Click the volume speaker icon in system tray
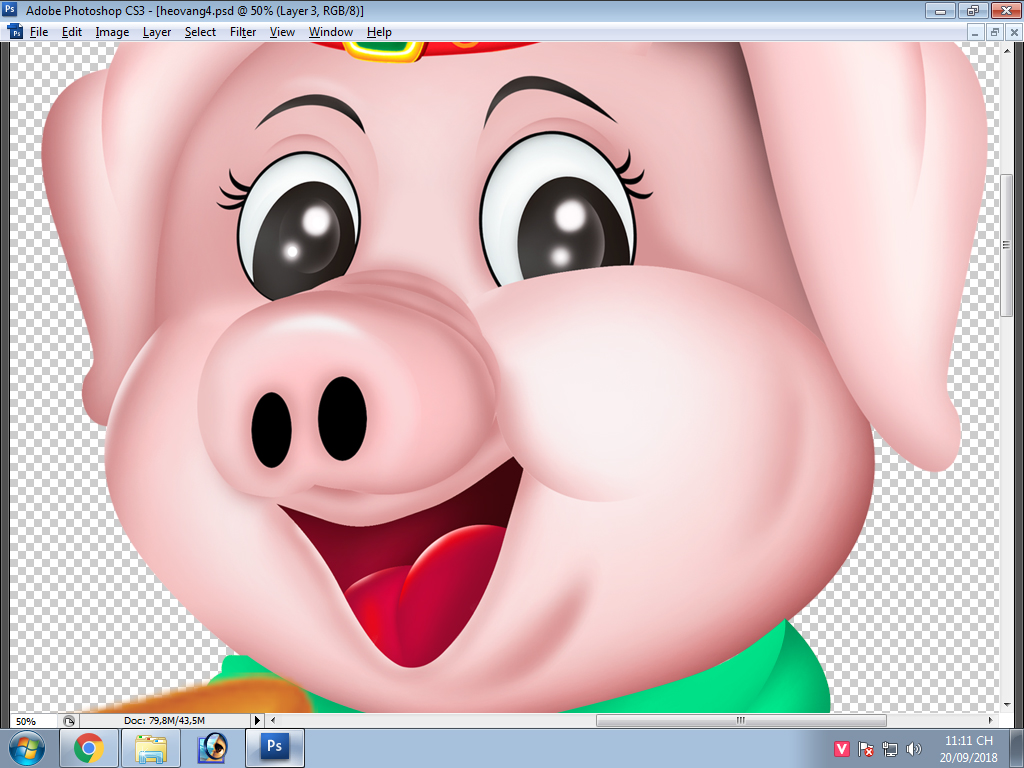Image resolution: width=1024 pixels, height=768 pixels. [x=913, y=748]
